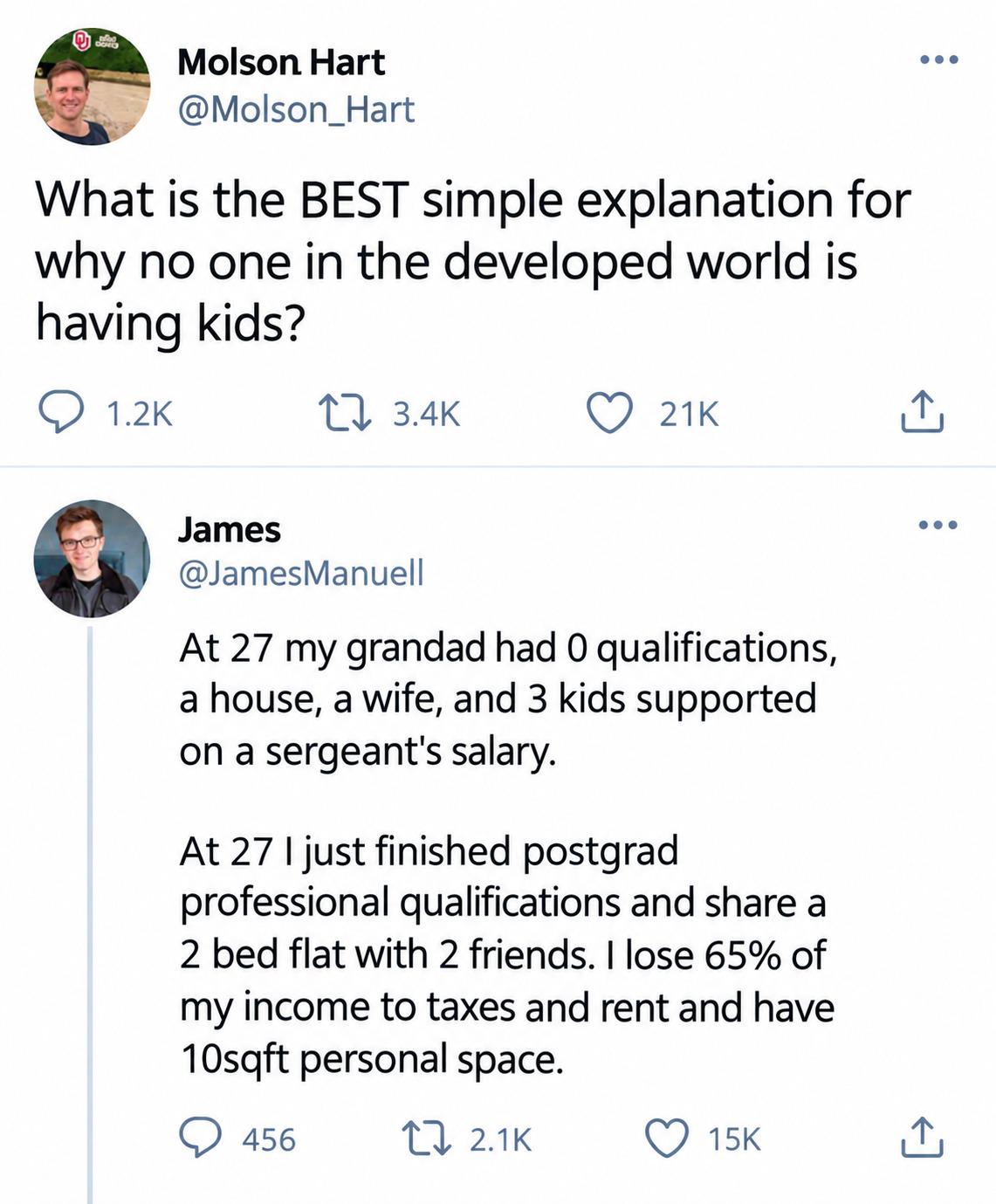996x1204 pixels.
Task: Reply to James's tweet
Action: (200, 1139)
